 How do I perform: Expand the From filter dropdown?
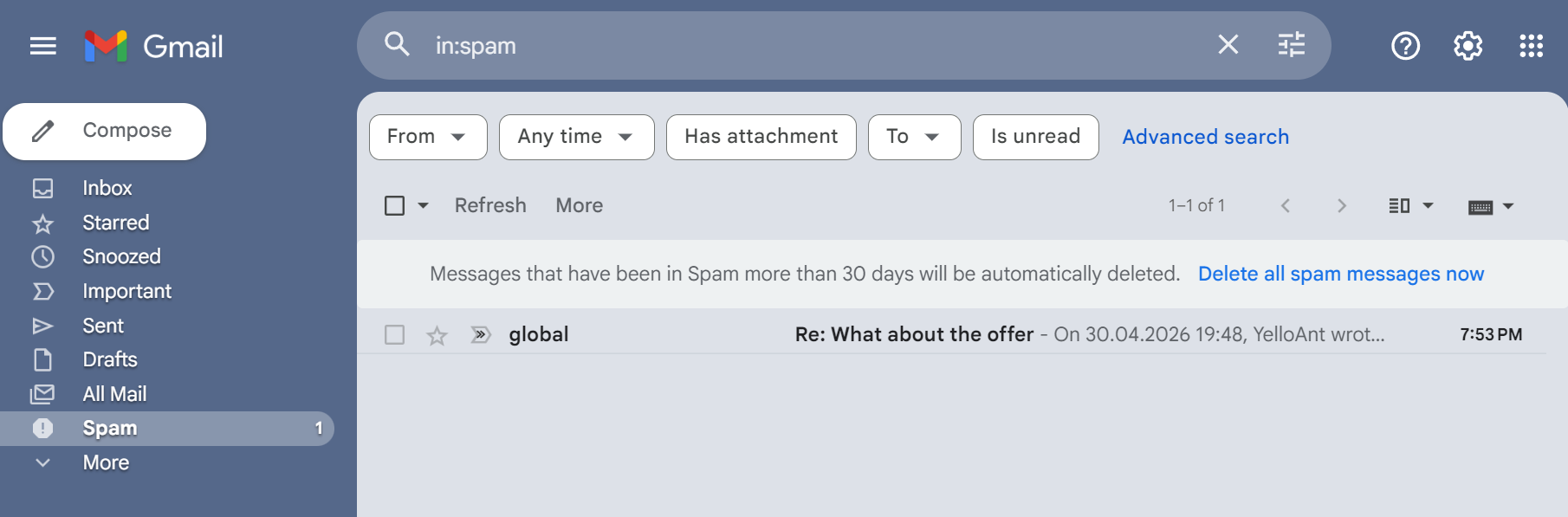tap(428, 137)
